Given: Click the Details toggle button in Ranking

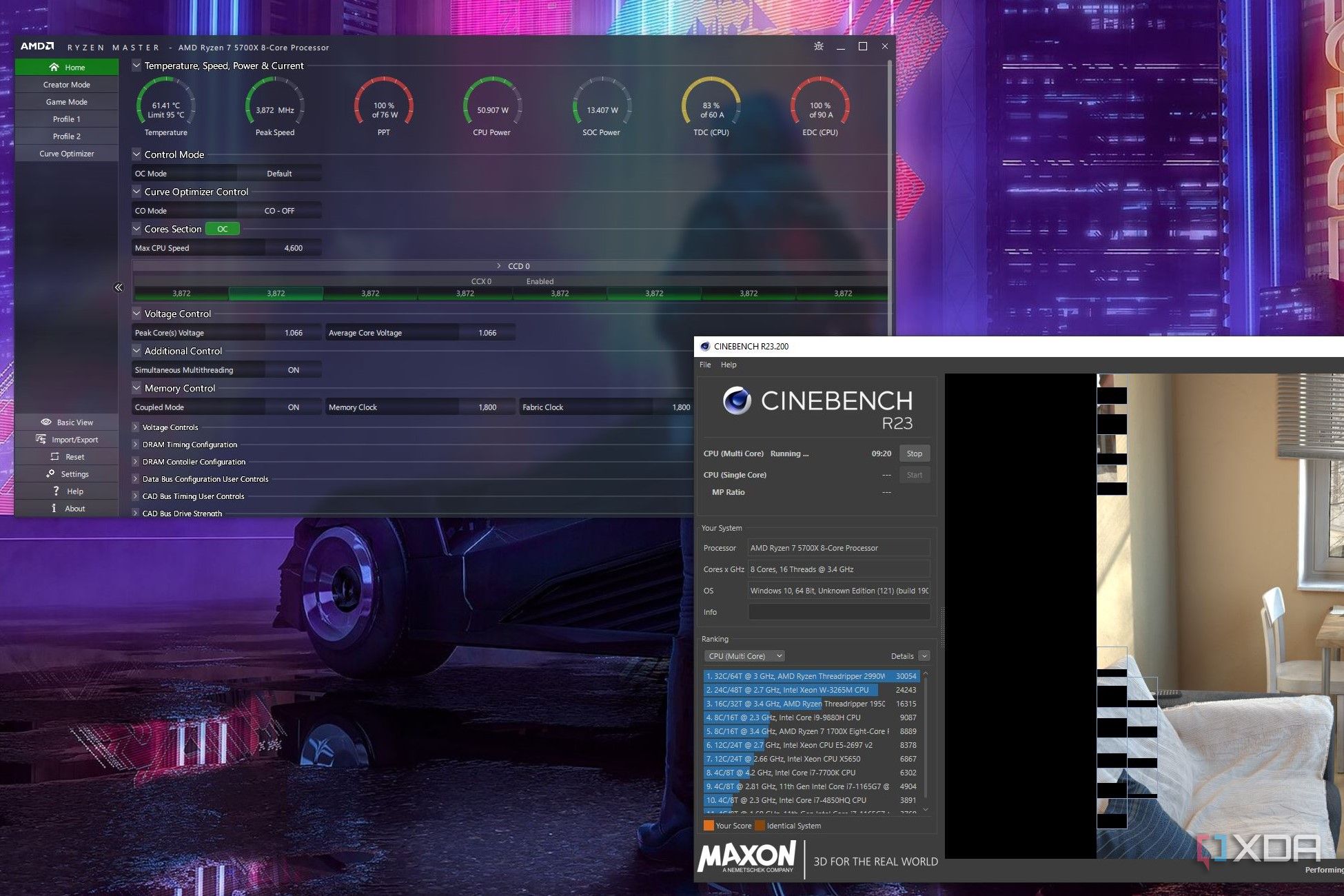Looking at the screenshot, I should (x=924, y=656).
